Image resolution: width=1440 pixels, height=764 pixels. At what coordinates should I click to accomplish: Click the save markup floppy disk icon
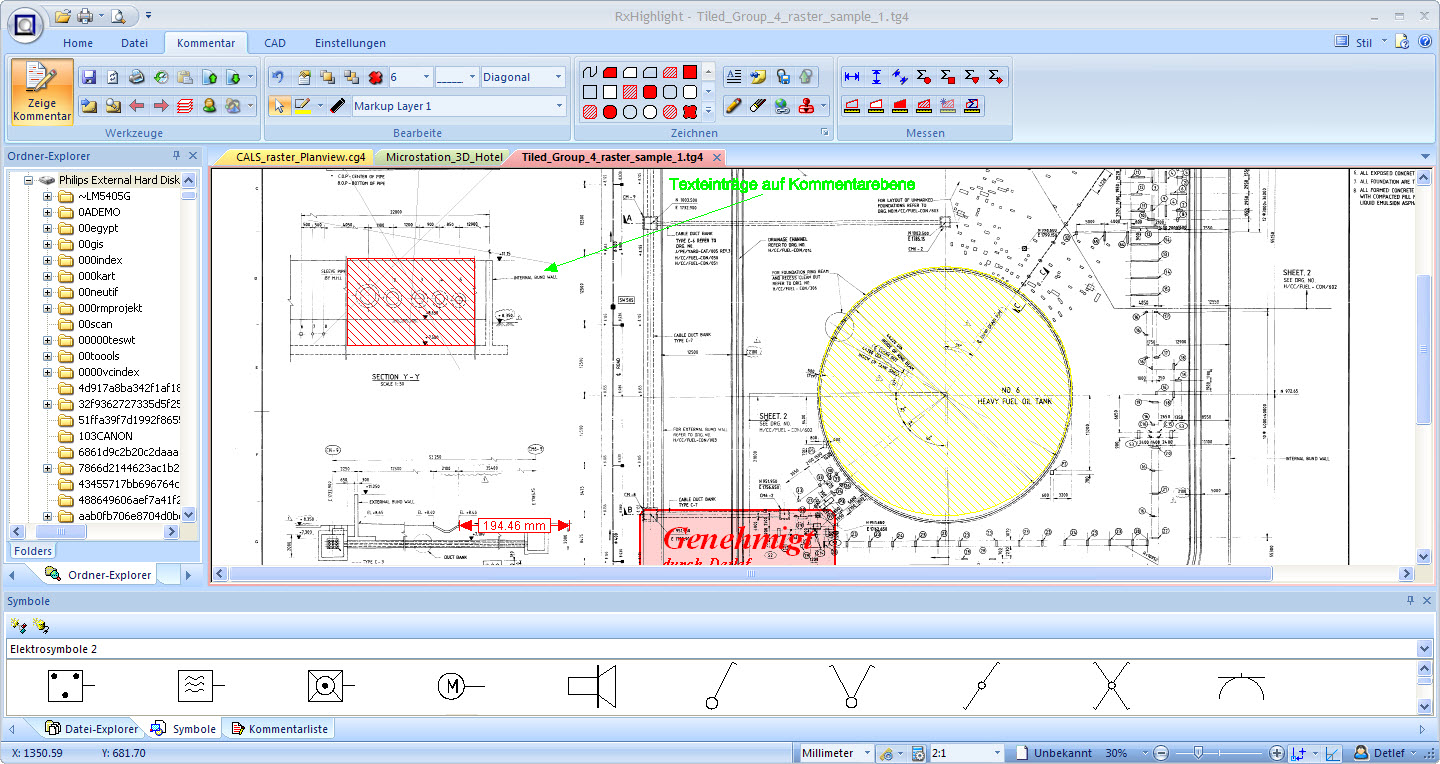89,77
